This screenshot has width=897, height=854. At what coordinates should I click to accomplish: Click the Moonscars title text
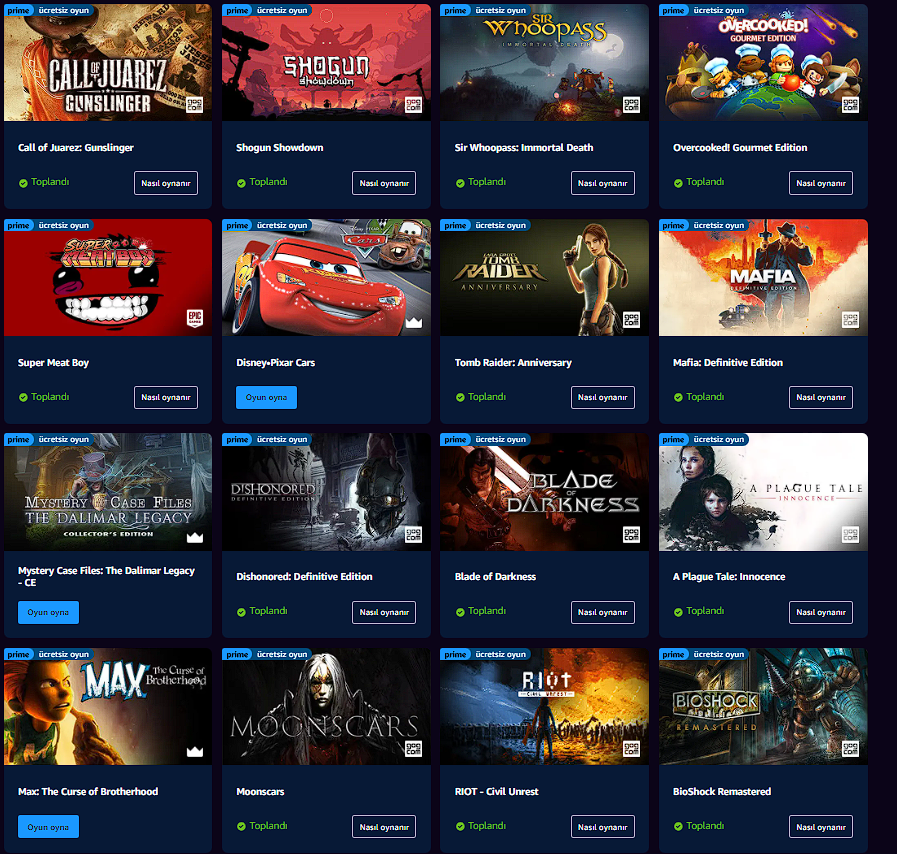260,792
